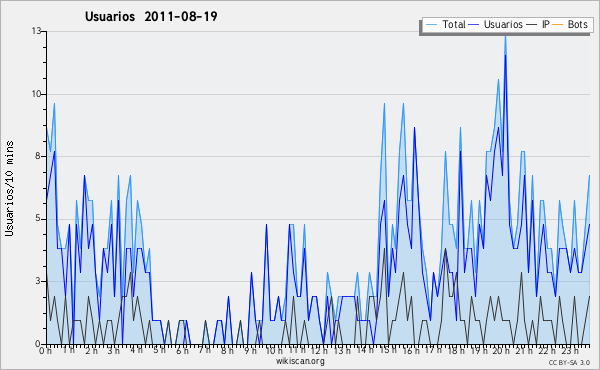The width and height of the screenshot is (600, 370).
Task: Click the y-axis value 5
Action: point(38,218)
